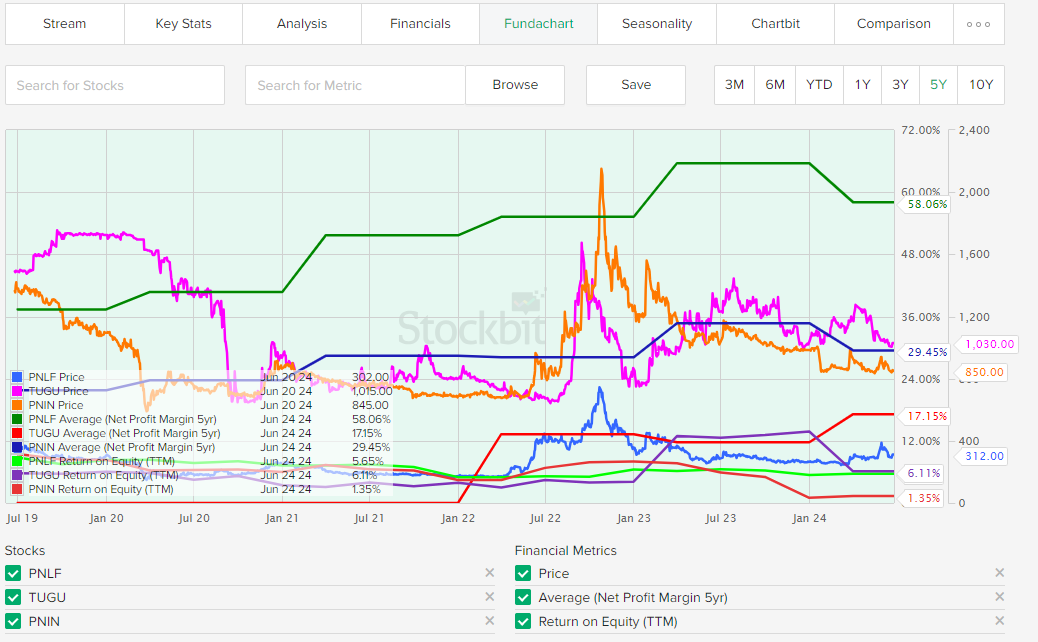Image resolution: width=1038 pixels, height=642 pixels.
Task: Uncheck the PNLF stock checkbox
Action: pyautogui.click(x=13, y=574)
